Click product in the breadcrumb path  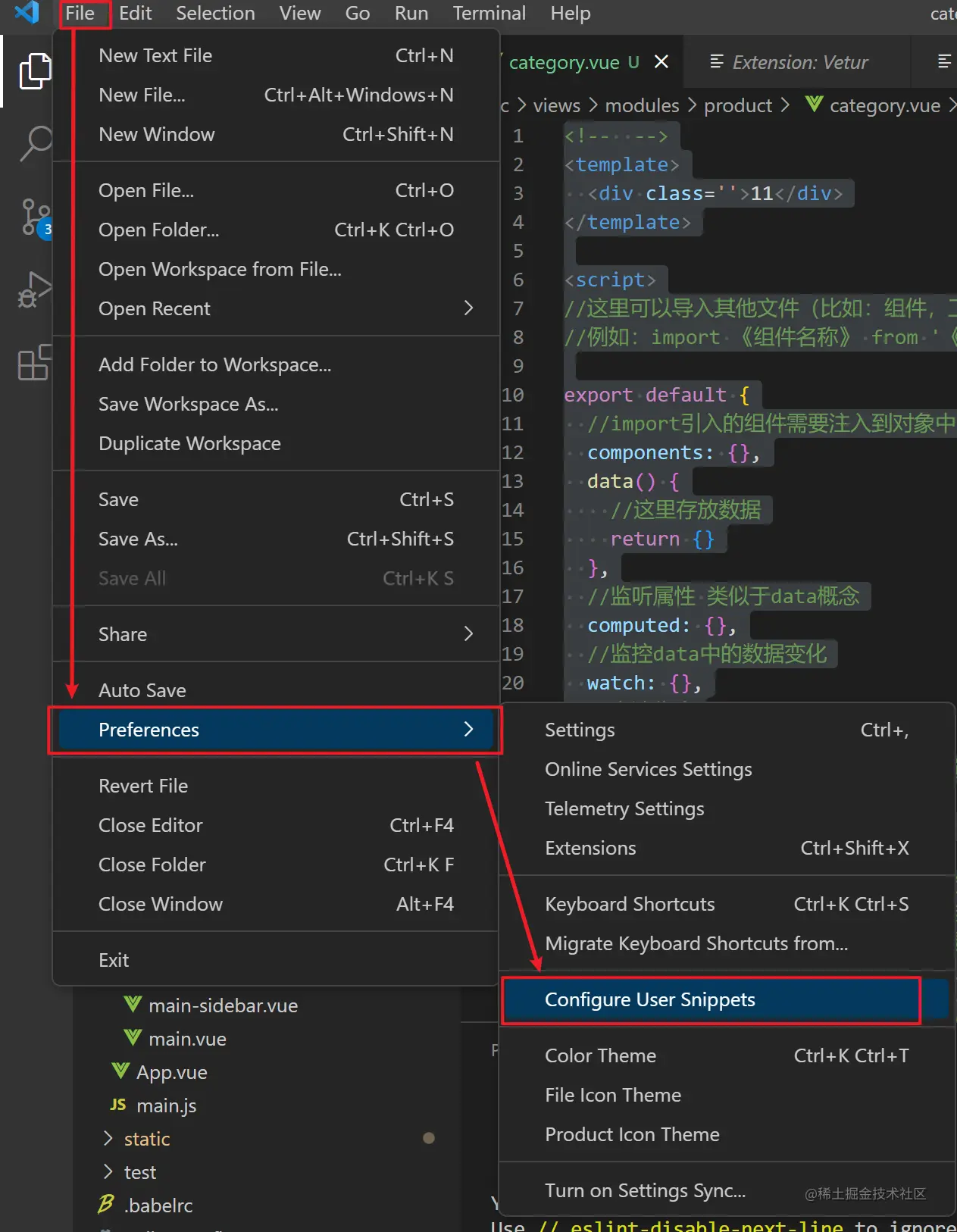[738, 105]
